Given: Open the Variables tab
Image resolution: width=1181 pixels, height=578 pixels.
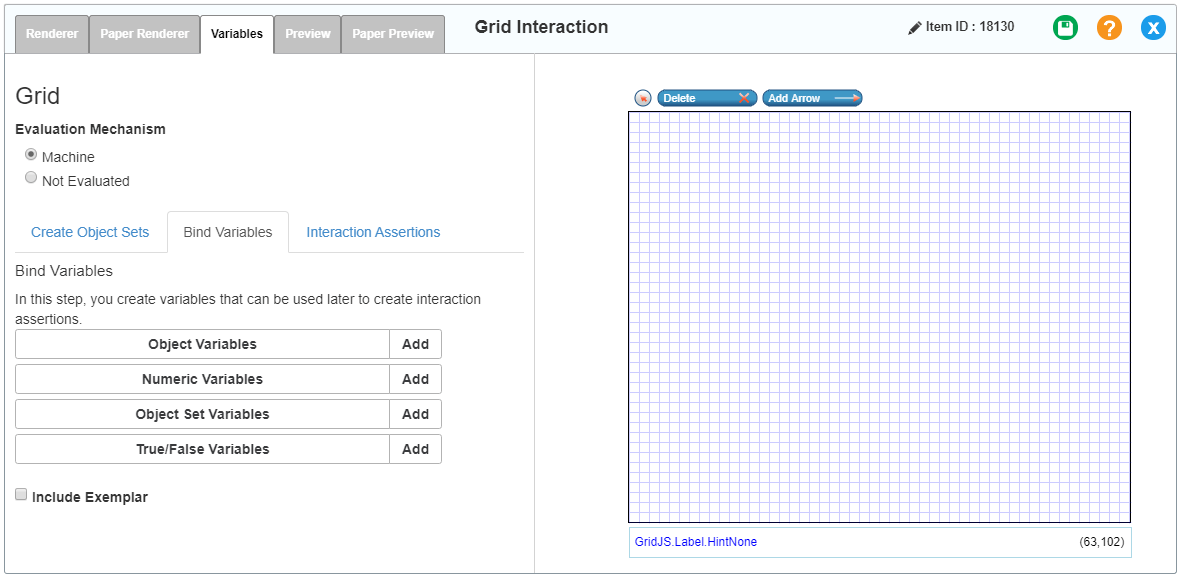Looking at the screenshot, I should (237, 34).
